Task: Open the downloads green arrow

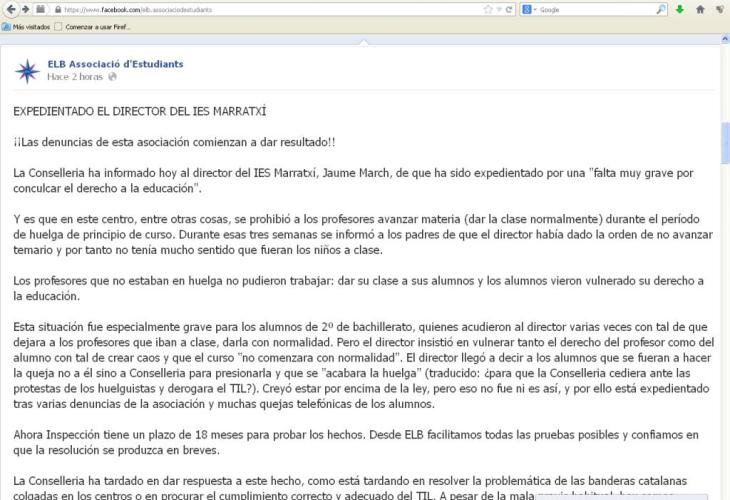Action: [x=679, y=8]
